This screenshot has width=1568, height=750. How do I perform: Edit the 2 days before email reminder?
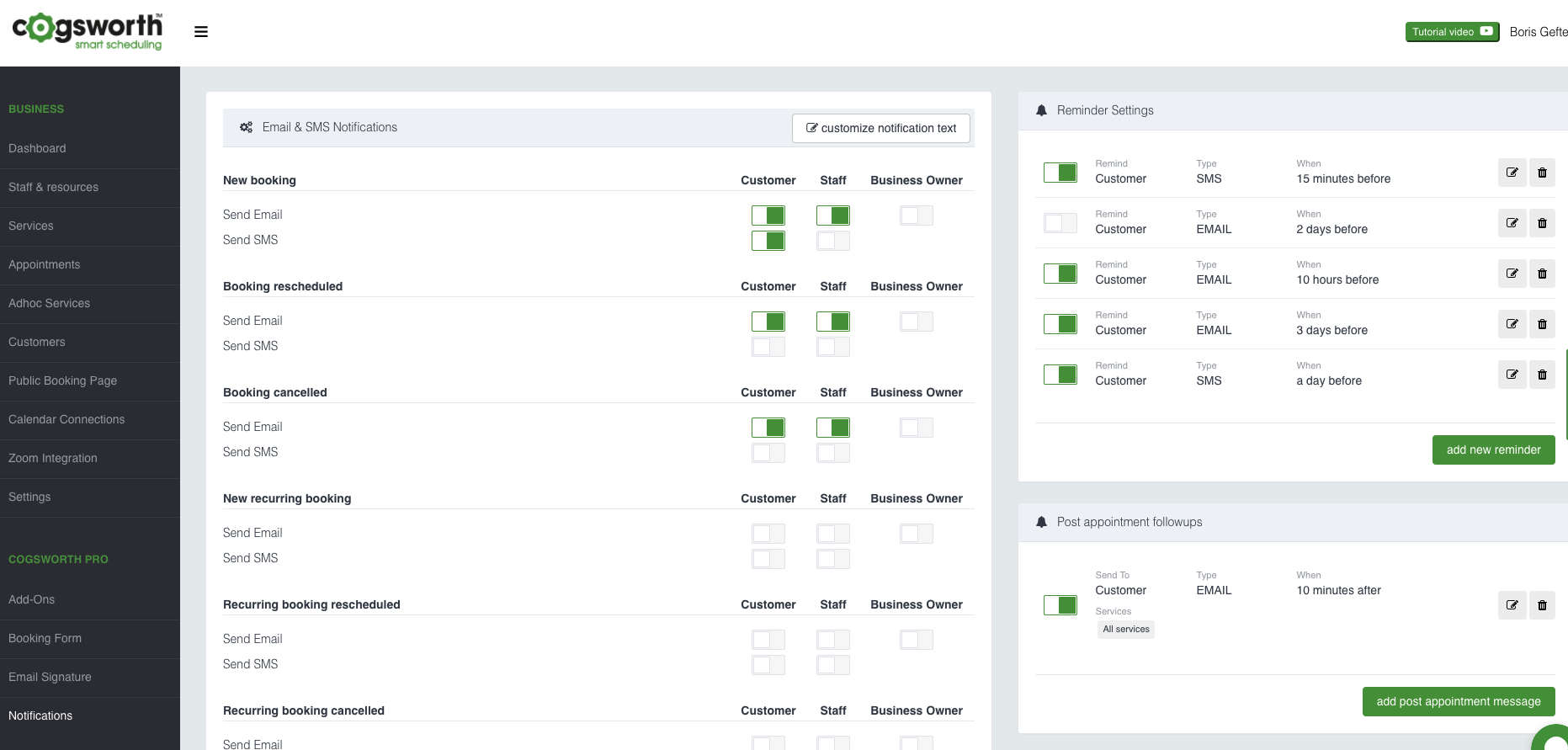(x=1512, y=223)
